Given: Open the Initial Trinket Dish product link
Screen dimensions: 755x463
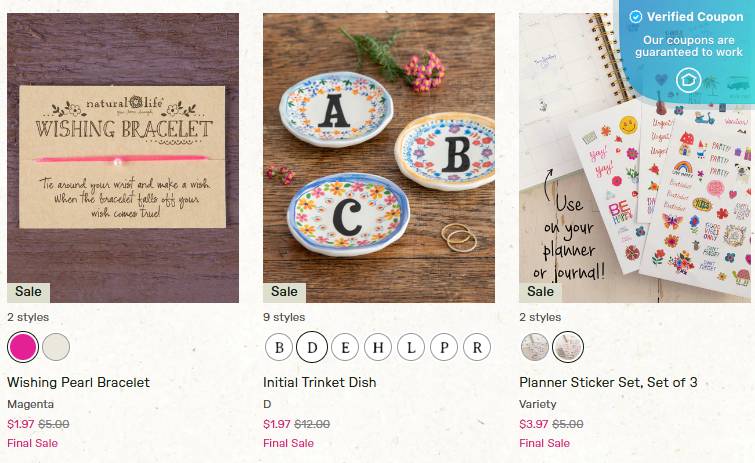Looking at the screenshot, I should click(x=320, y=382).
